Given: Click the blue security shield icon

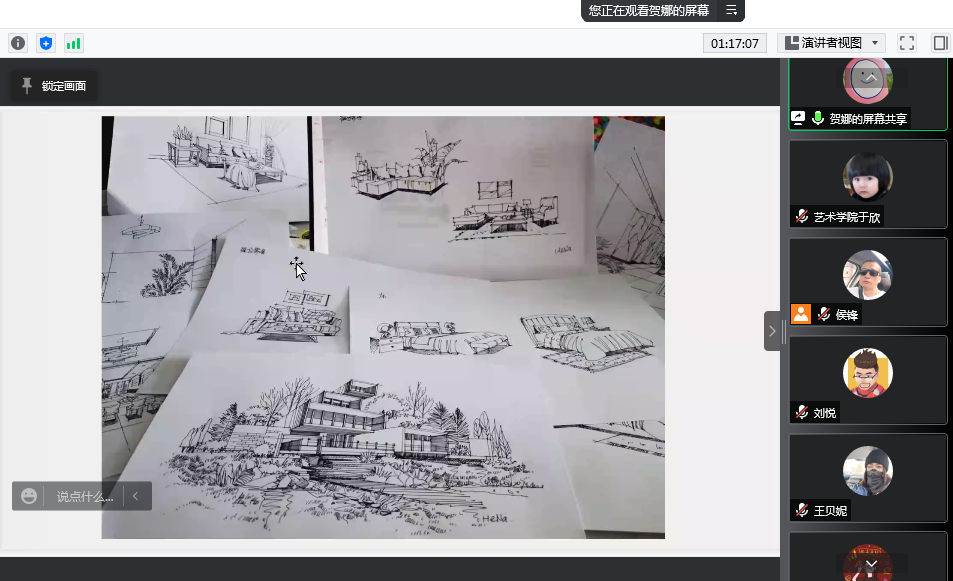Looking at the screenshot, I should coord(46,43).
